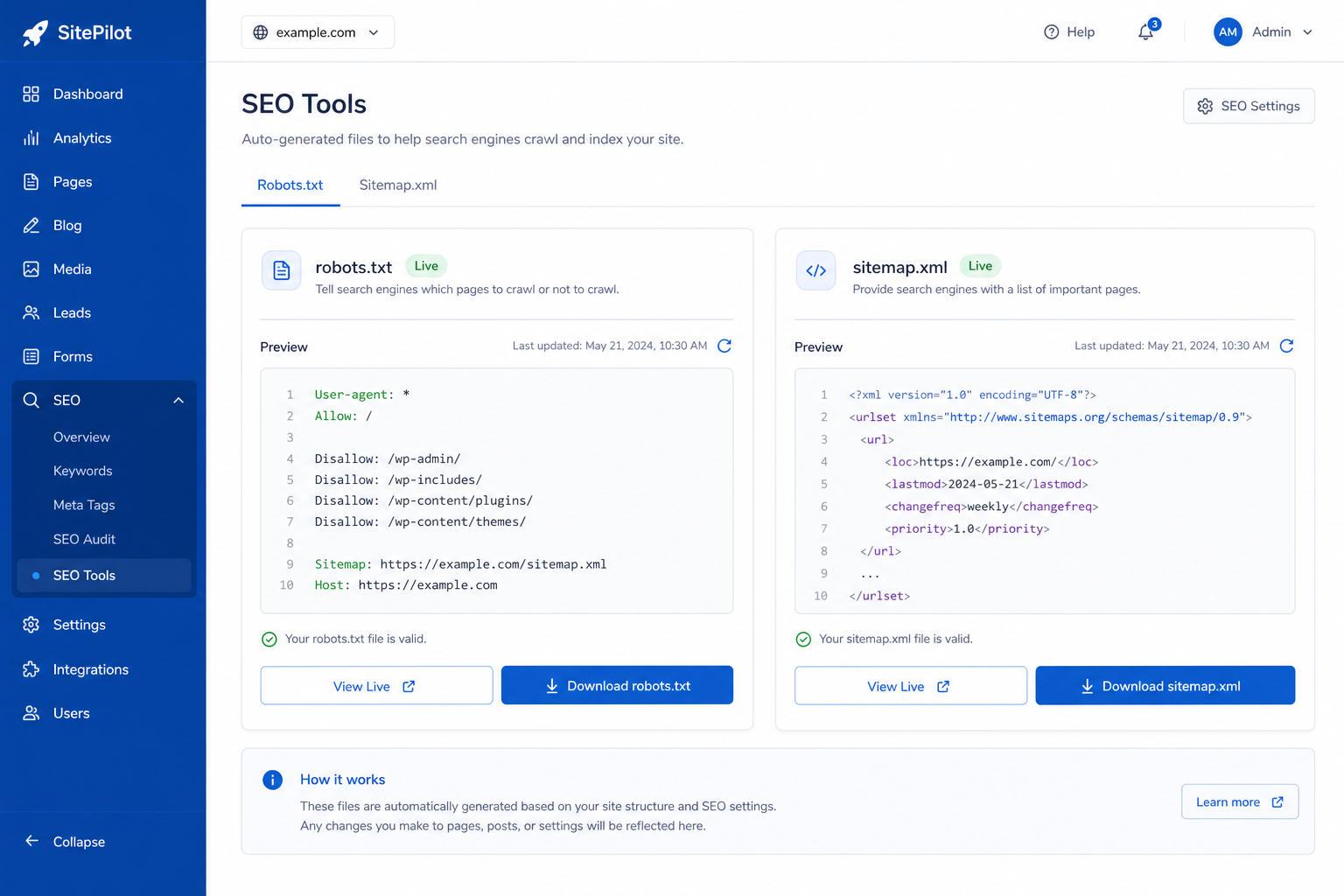This screenshot has height=896, width=1344.
Task: Open the SEO Overview submenu item
Action: [81, 437]
